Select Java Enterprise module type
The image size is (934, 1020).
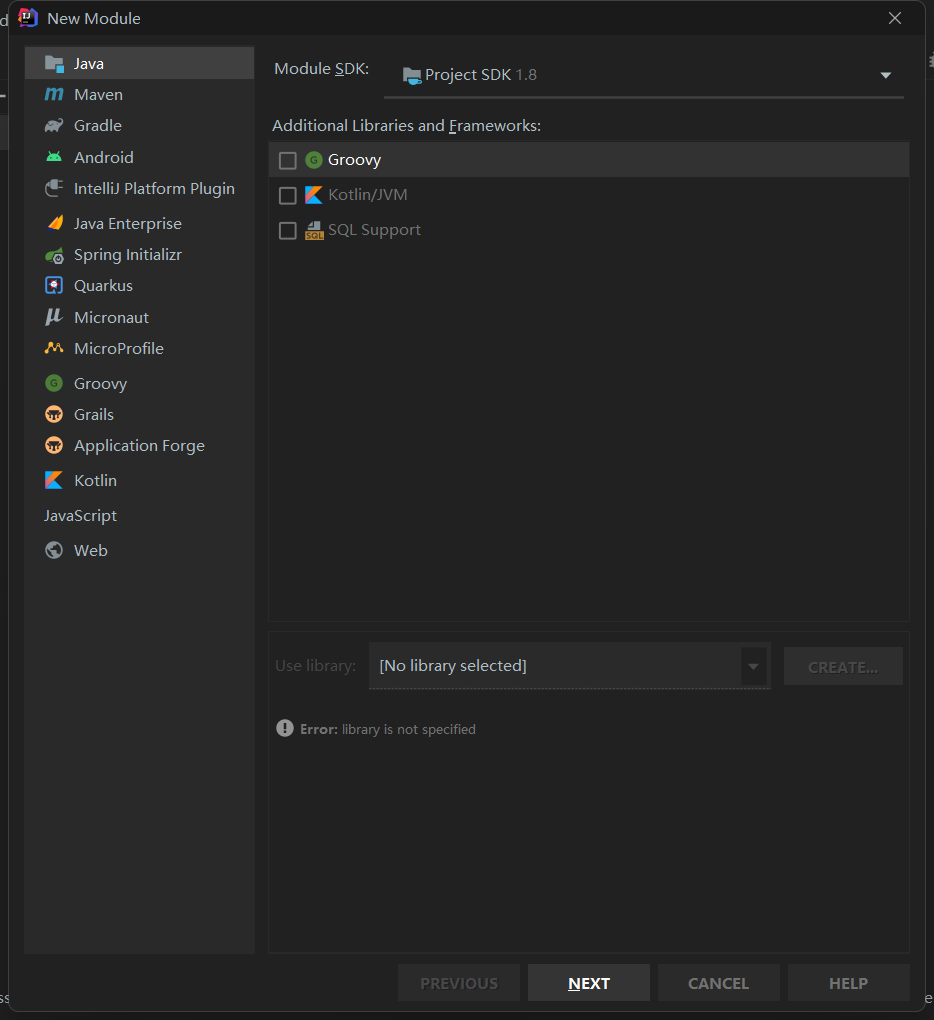[x=127, y=224]
